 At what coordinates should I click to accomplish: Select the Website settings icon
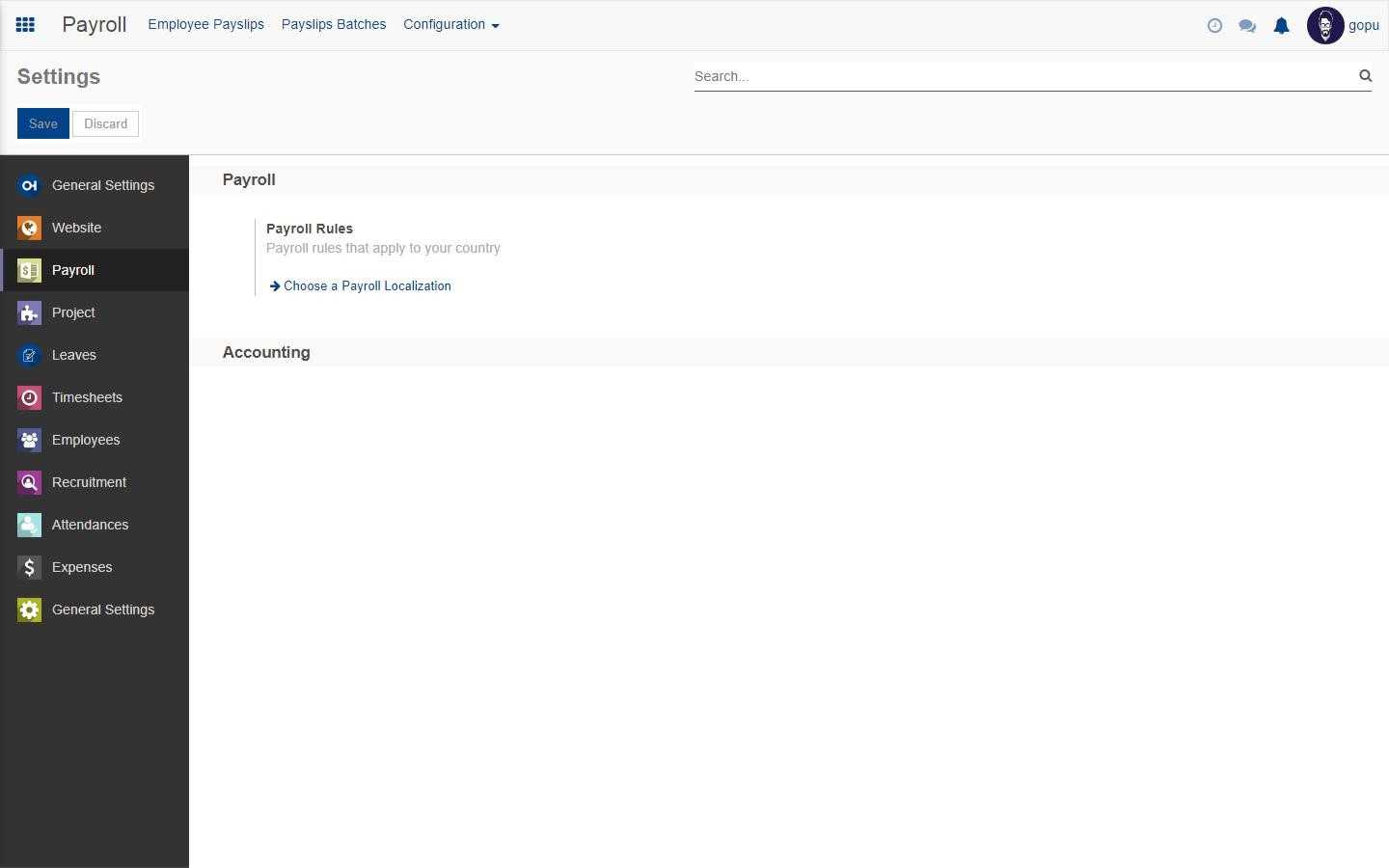pyautogui.click(x=29, y=228)
